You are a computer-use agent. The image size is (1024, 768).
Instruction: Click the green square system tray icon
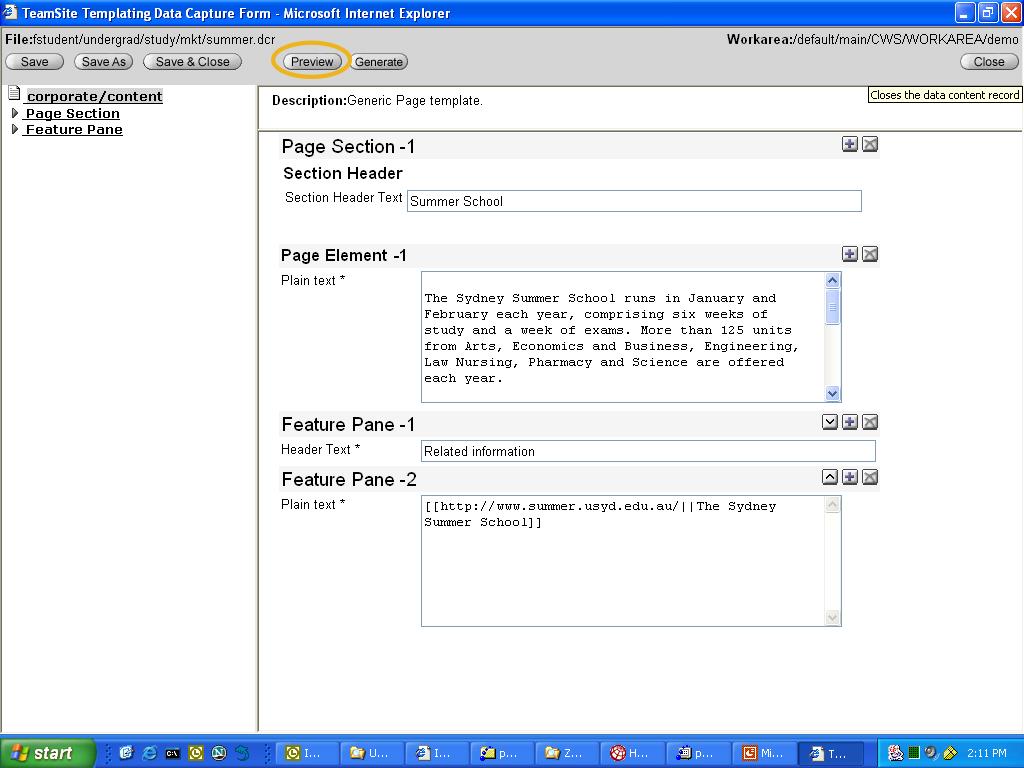pyautogui.click(x=914, y=753)
